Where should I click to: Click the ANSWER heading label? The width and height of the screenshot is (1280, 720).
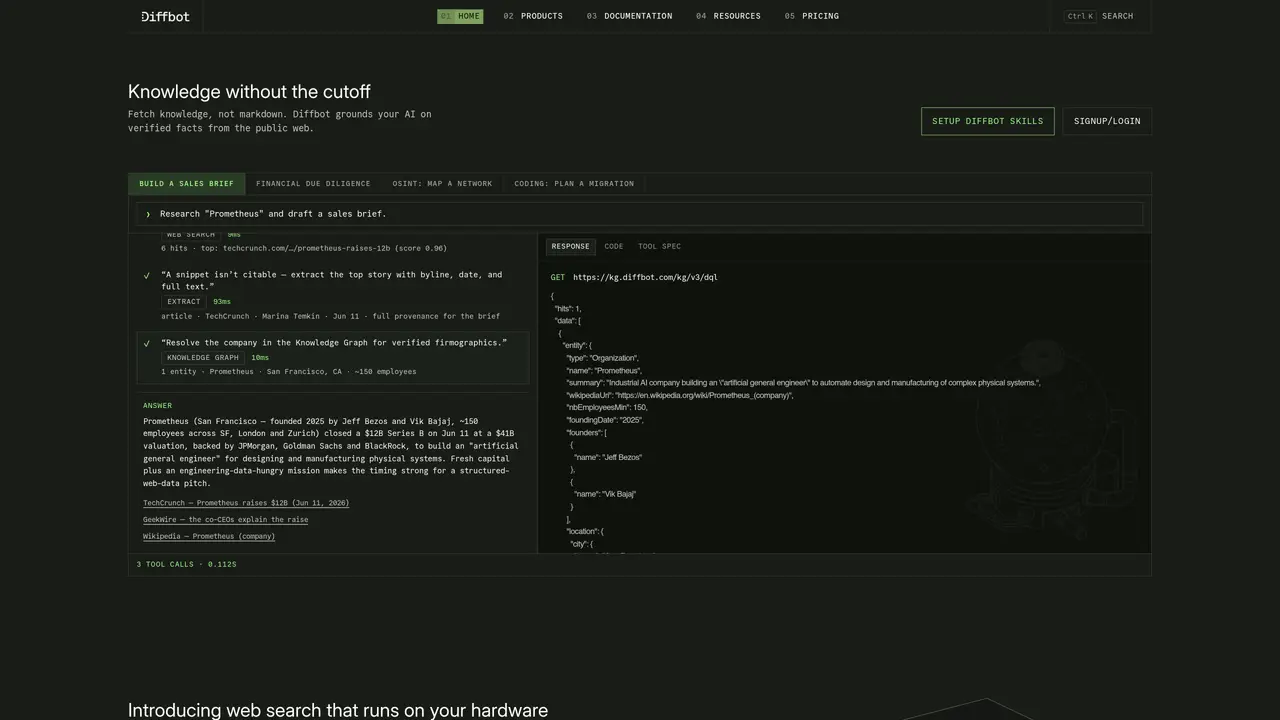[158, 405]
